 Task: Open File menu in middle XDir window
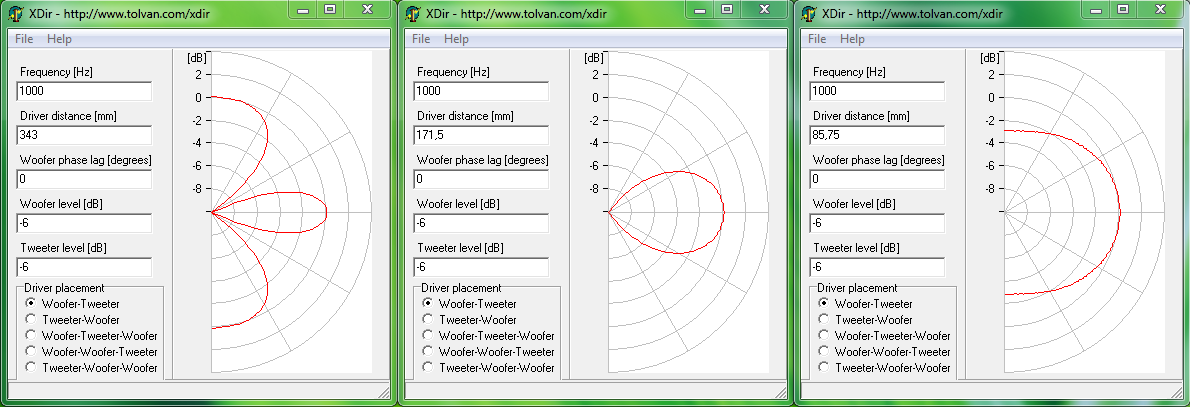click(x=421, y=39)
